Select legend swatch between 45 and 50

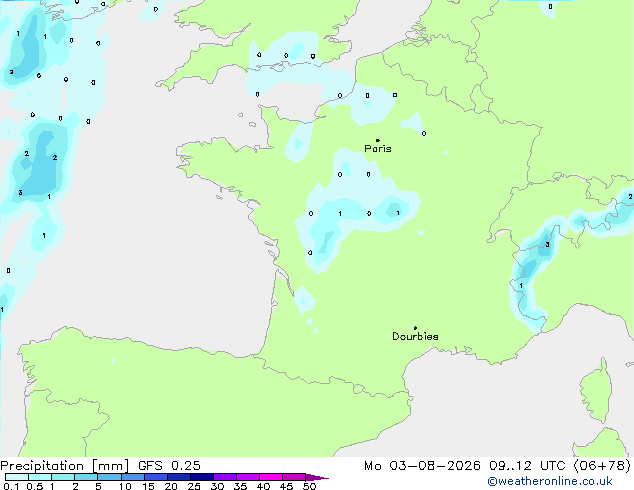click(294, 477)
